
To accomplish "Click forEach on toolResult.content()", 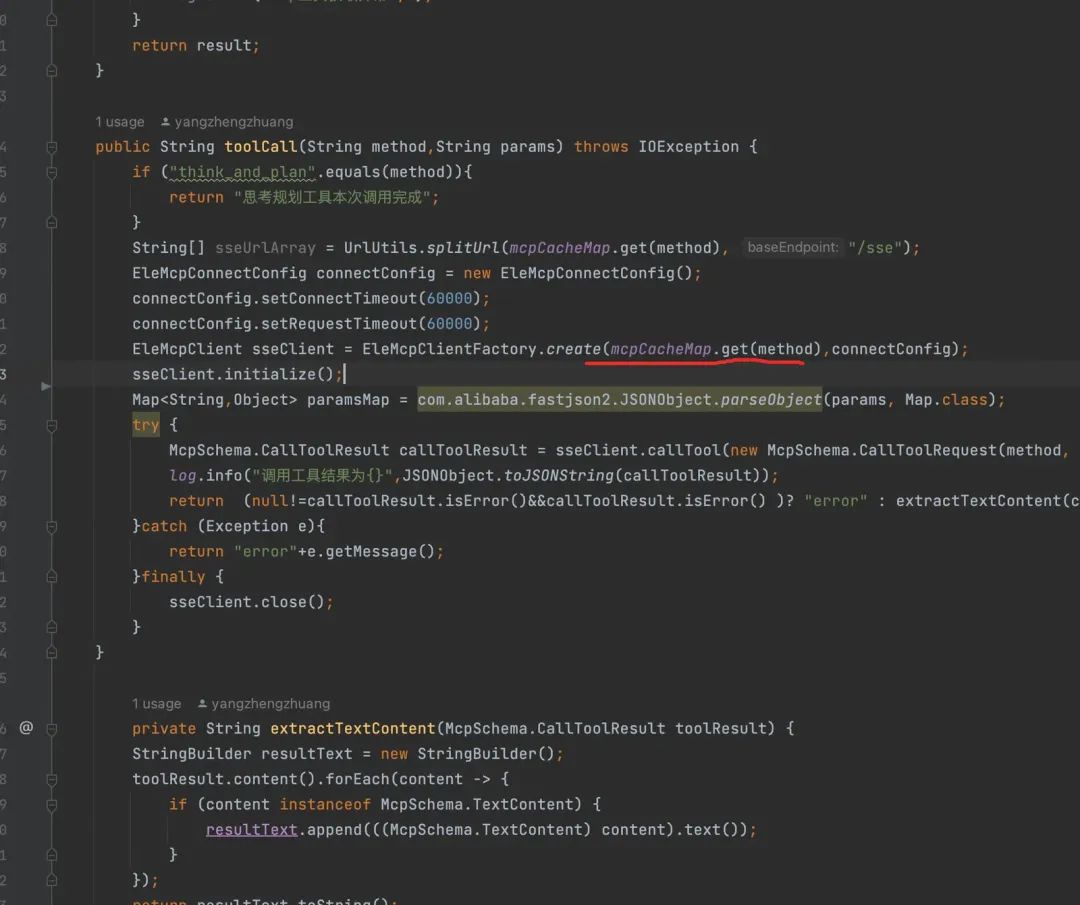I will pyautogui.click(x=357, y=779).
